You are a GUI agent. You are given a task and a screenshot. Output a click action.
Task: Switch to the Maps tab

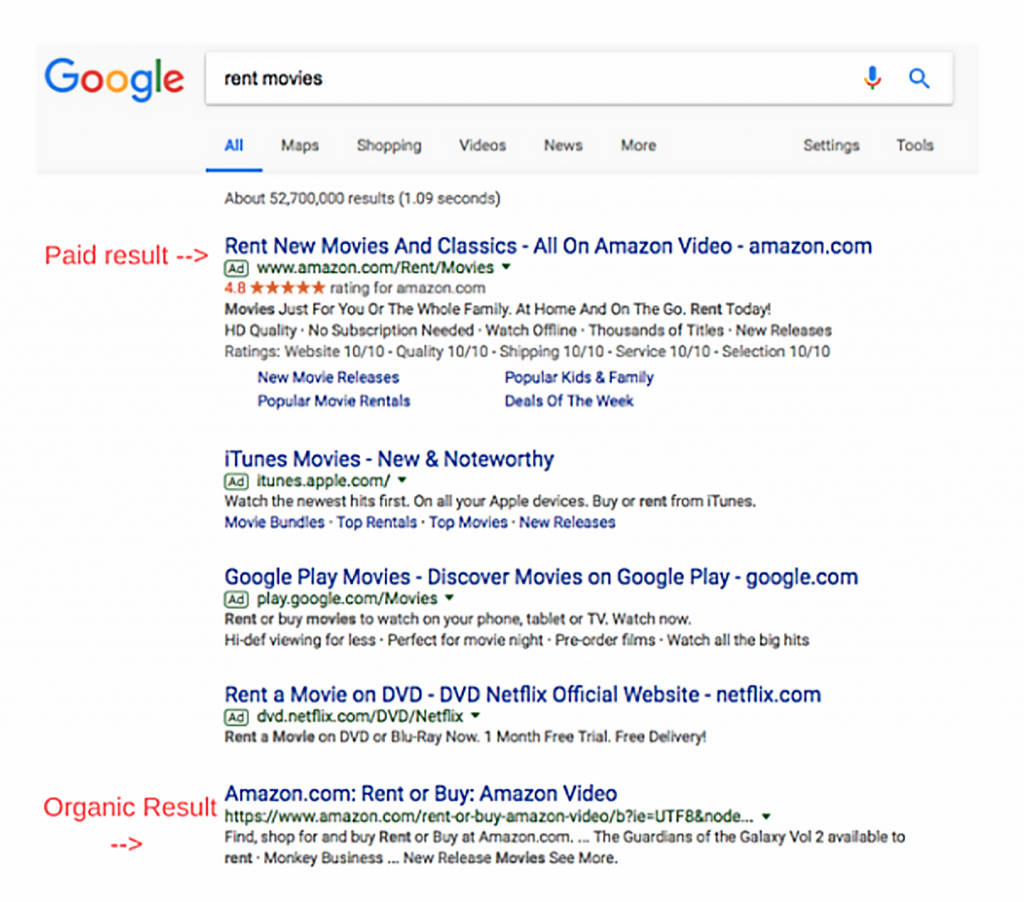(300, 145)
